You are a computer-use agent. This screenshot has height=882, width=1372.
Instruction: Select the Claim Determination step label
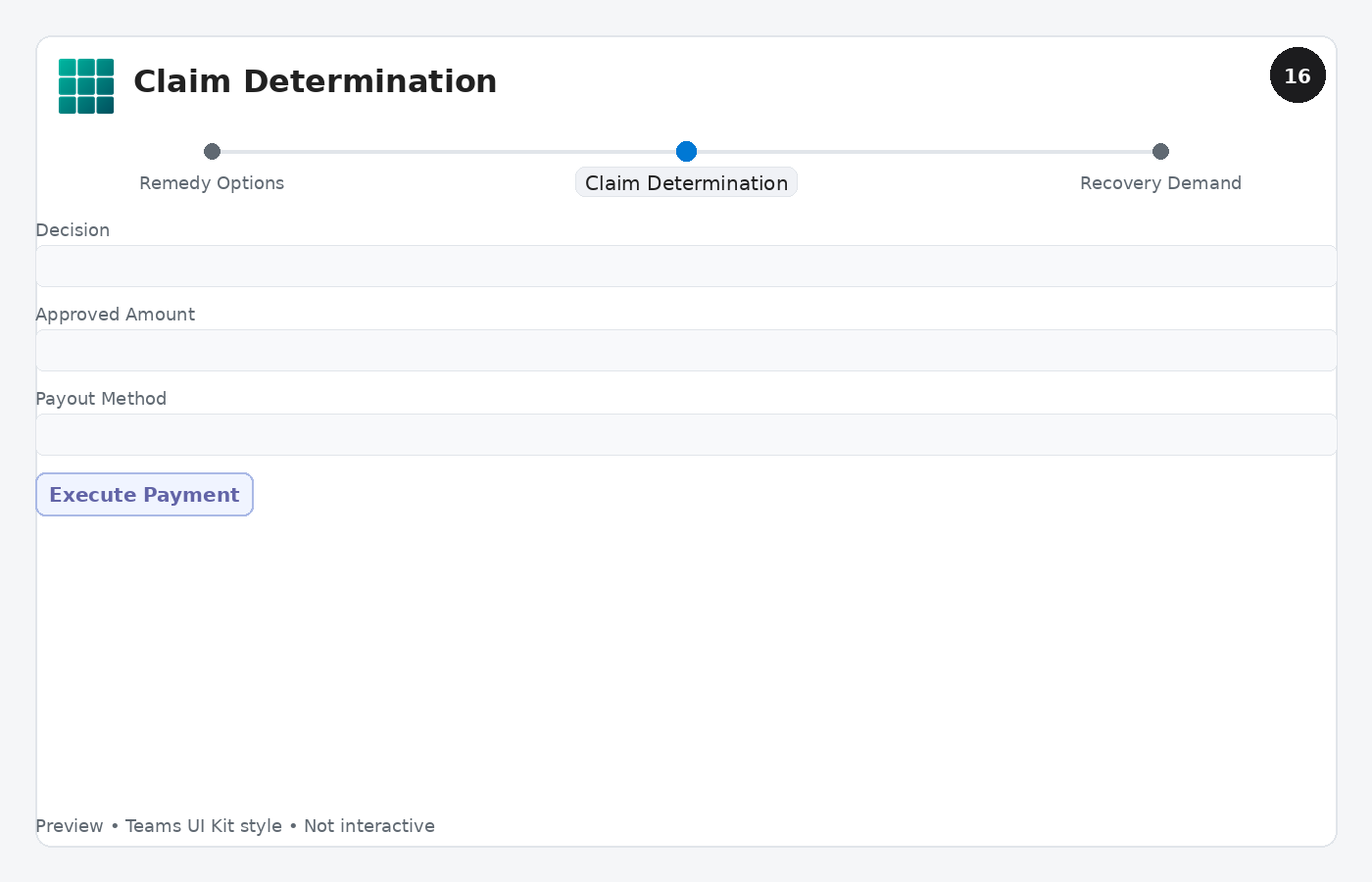[686, 183]
